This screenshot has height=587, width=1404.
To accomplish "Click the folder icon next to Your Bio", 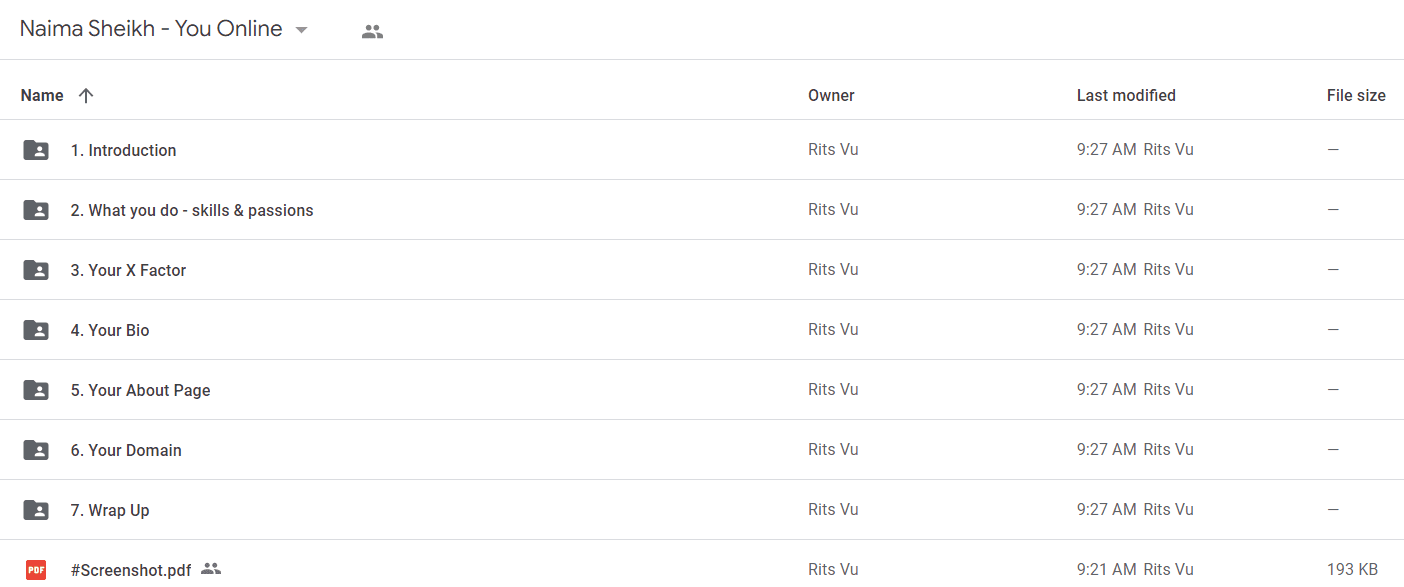I will tap(36, 330).
